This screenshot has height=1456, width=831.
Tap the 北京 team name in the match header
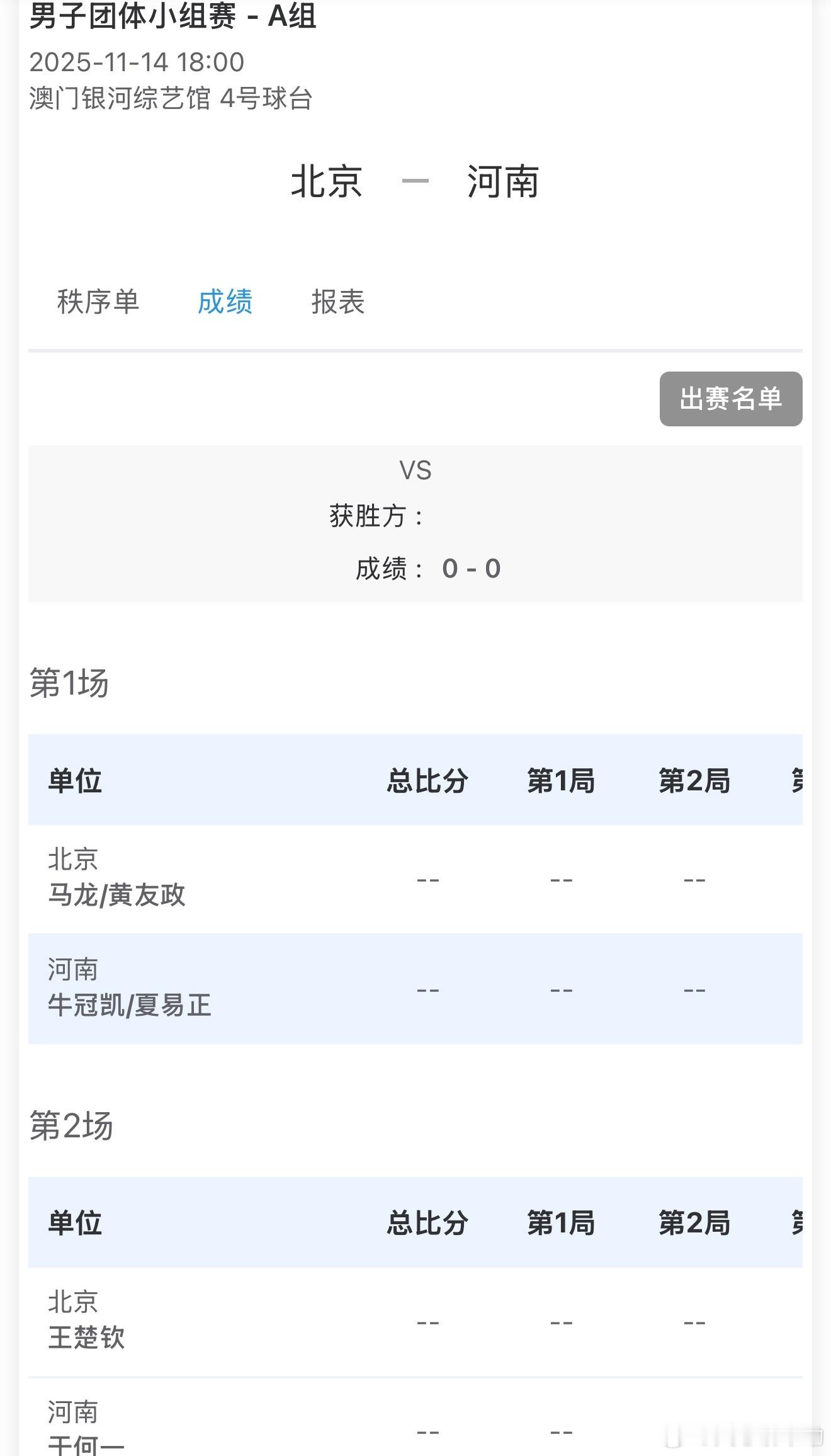click(x=326, y=181)
